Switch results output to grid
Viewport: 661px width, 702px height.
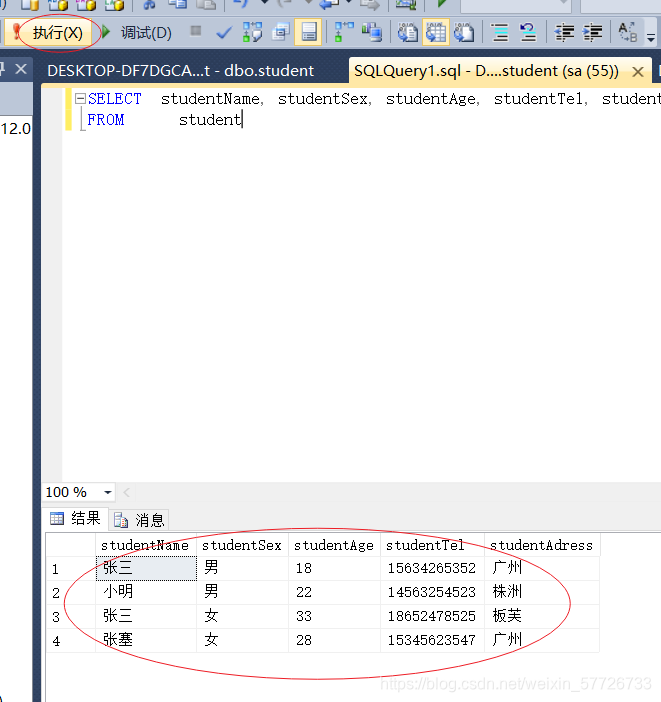coord(436,33)
